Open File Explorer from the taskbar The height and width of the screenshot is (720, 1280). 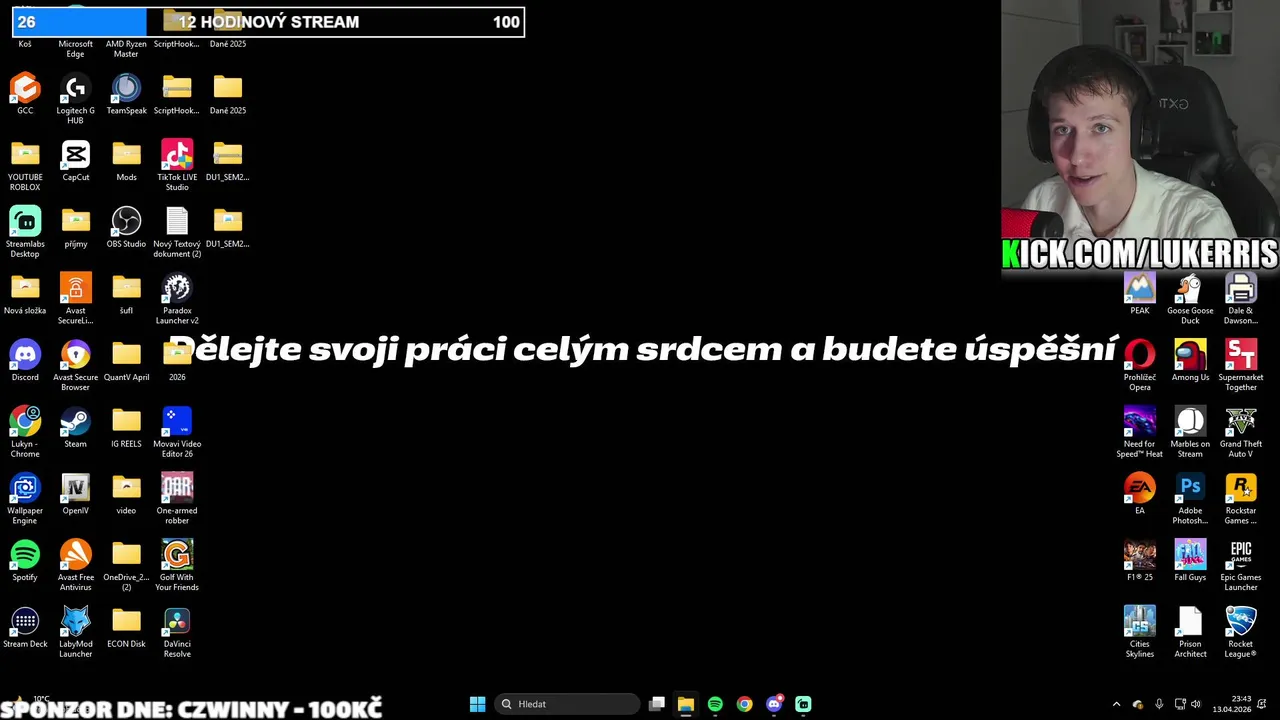click(686, 704)
